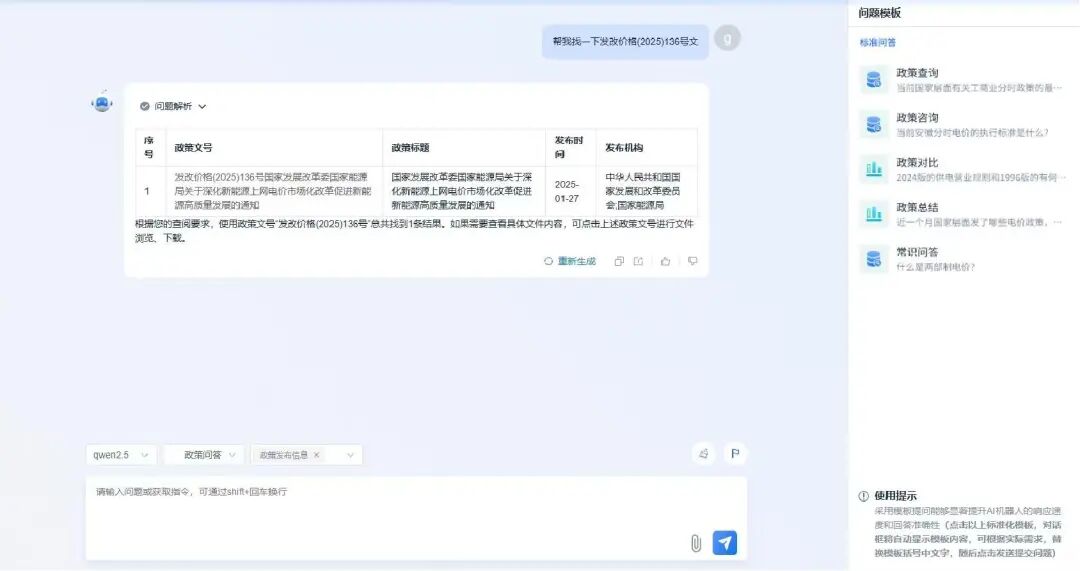The height and width of the screenshot is (571, 1080).
Task: Choose the 政策咨询 template
Action: click(x=962, y=125)
